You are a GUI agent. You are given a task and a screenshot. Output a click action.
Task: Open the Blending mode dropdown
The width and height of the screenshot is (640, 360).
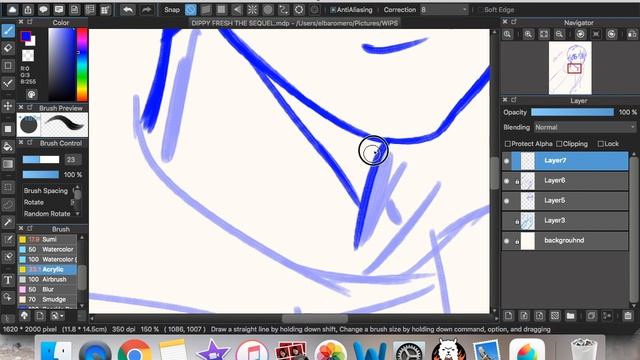pyautogui.click(x=585, y=127)
